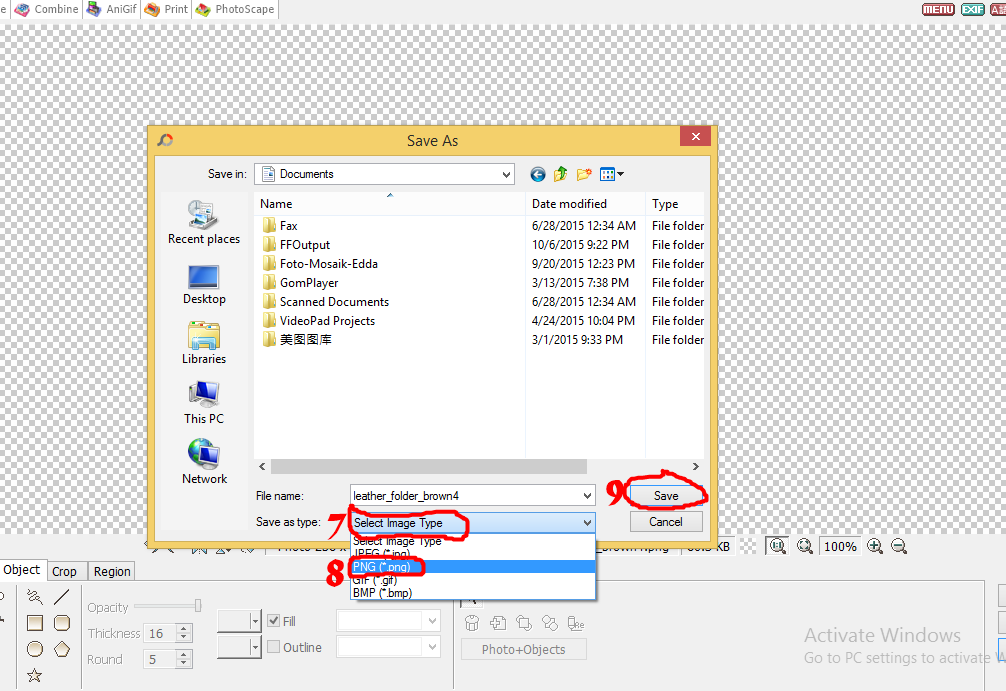Screen dimensions: 1006x691
Task: Click the Save button
Action: pyautogui.click(x=666, y=496)
